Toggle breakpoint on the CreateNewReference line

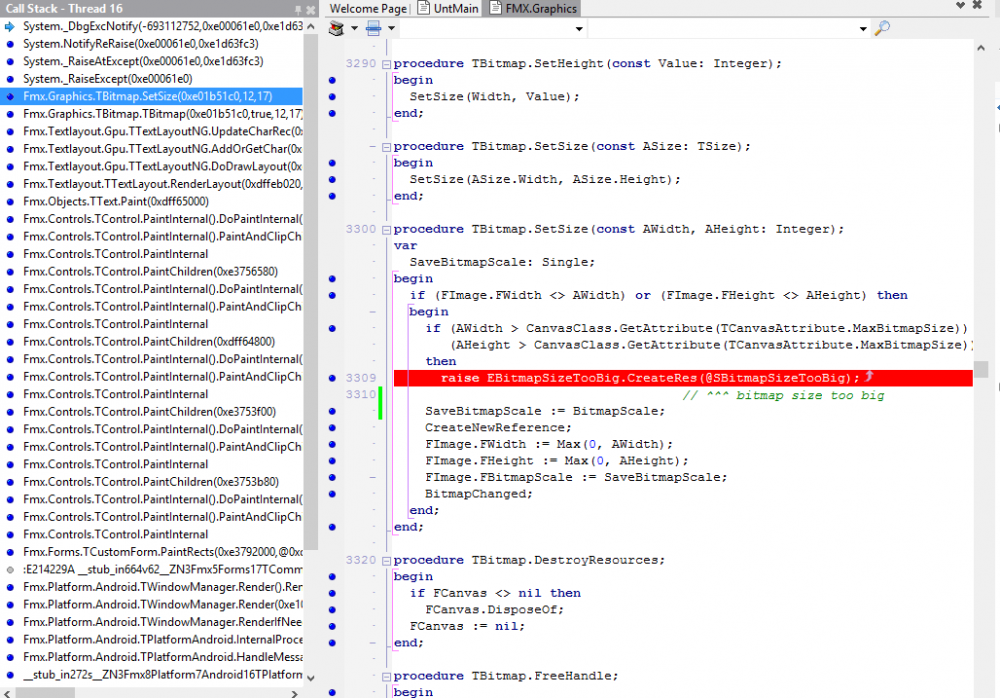coord(332,428)
